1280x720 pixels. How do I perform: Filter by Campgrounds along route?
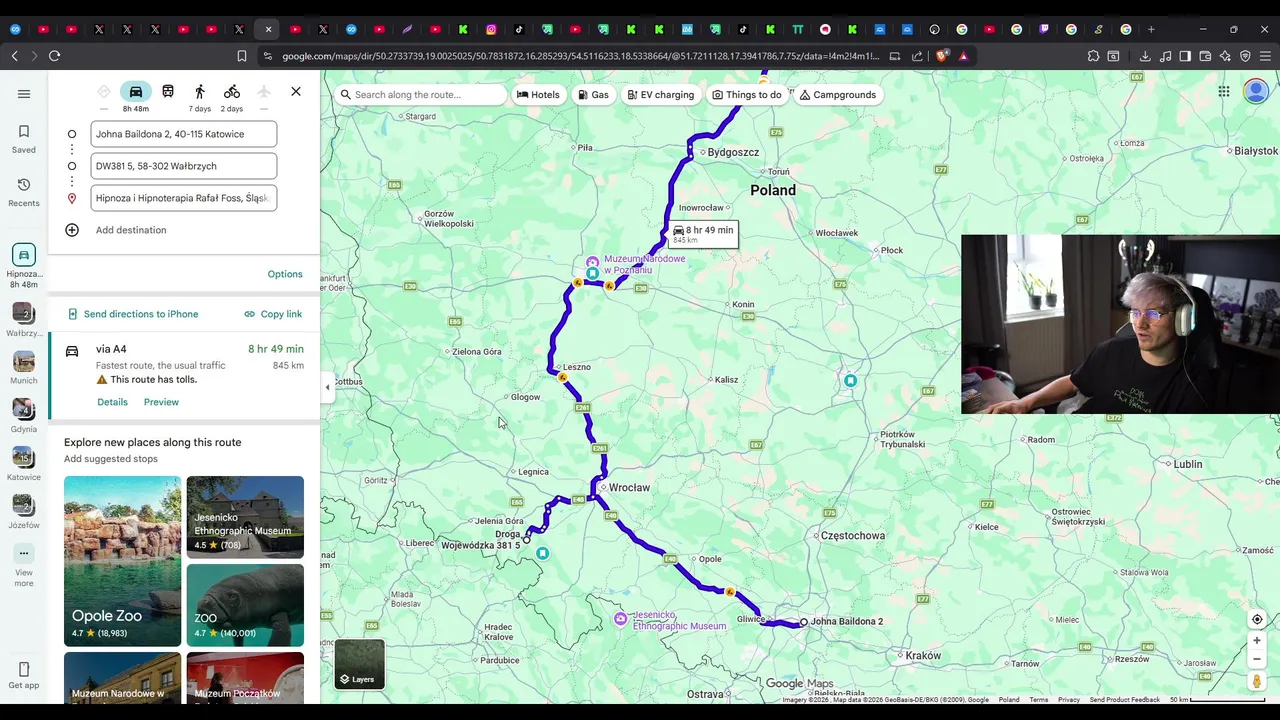pos(838,95)
